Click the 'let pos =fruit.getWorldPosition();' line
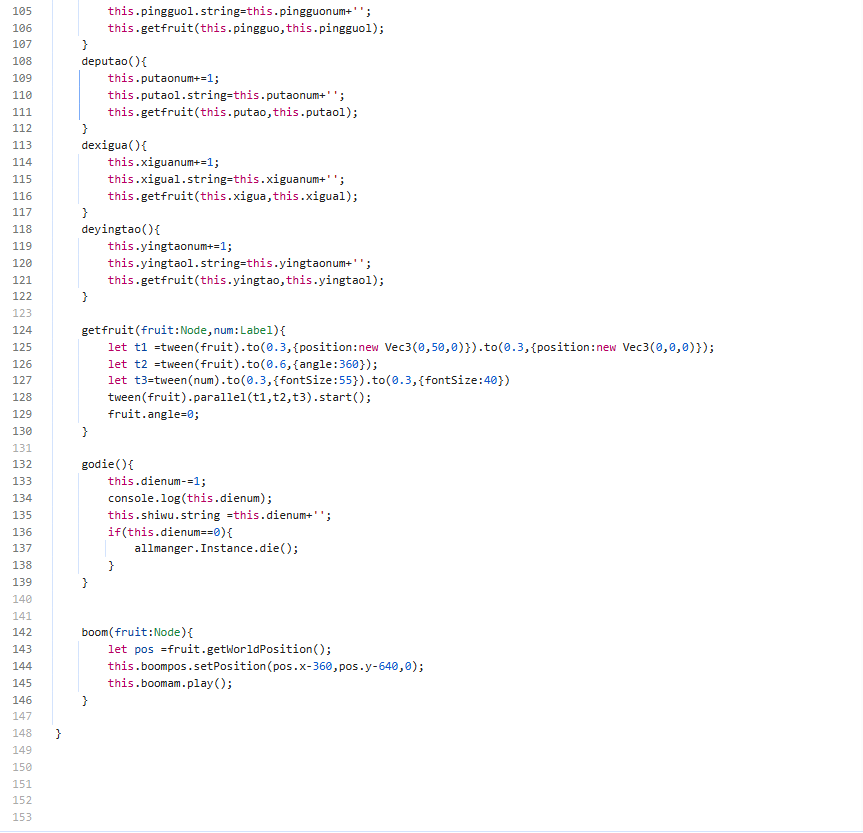The width and height of the screenshot is (863, 833). point(220,650)
